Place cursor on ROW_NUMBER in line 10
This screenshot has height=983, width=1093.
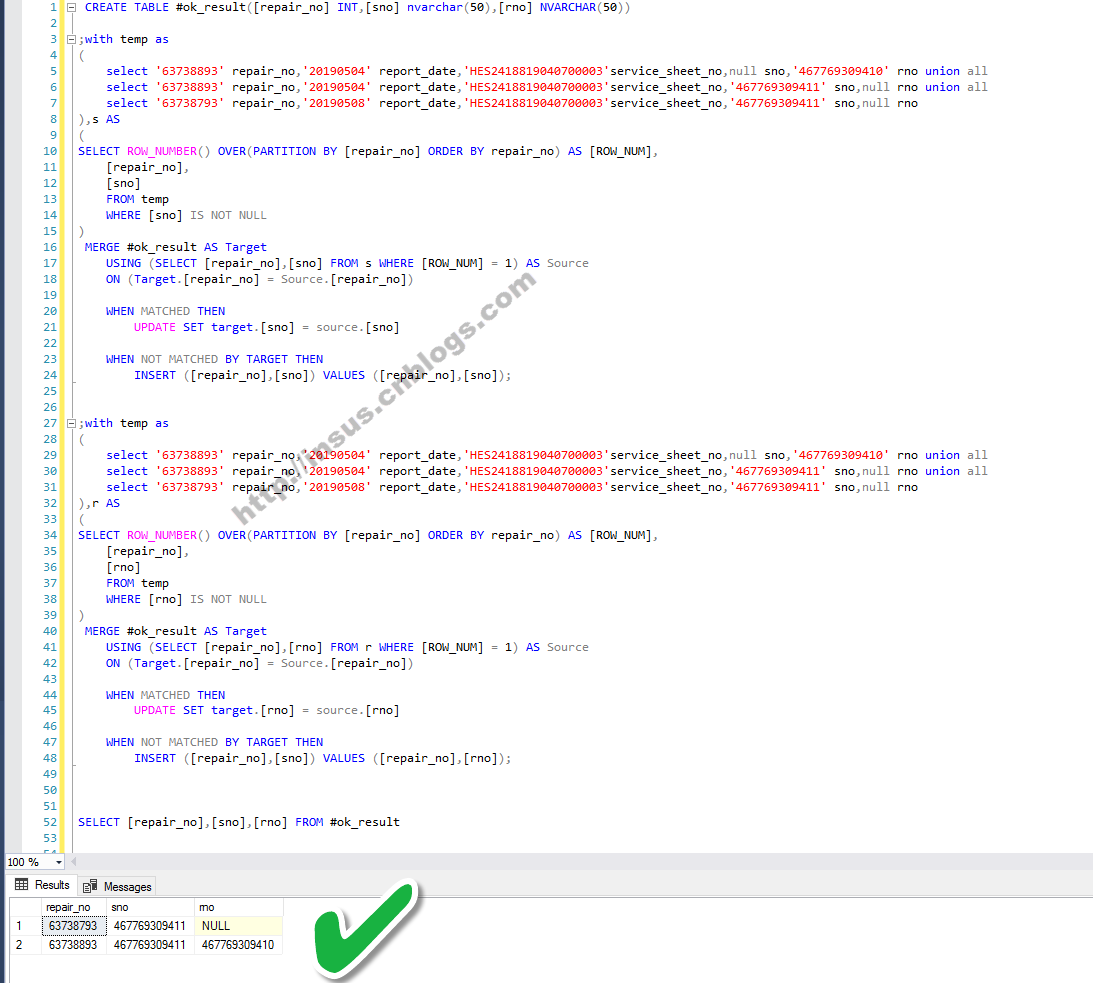[x=160, y=151]
